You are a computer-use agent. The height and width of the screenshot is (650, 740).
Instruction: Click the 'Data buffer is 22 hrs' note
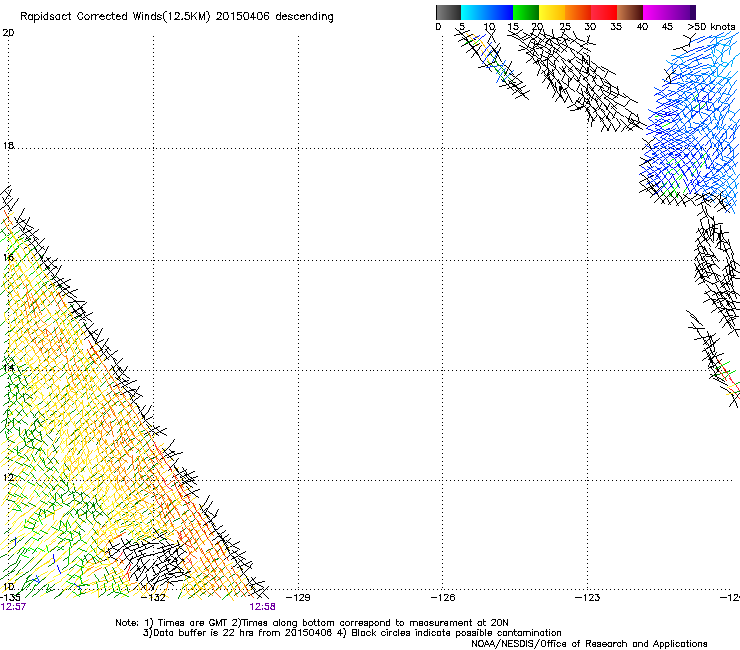tap(352, 633)
